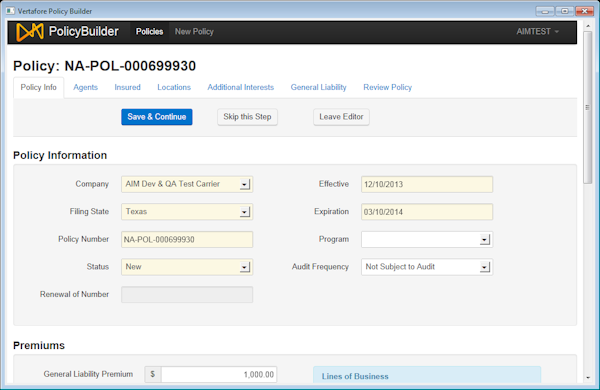Click the scrollbar up arrow
600x390 pixels.
tap(588, 26)
